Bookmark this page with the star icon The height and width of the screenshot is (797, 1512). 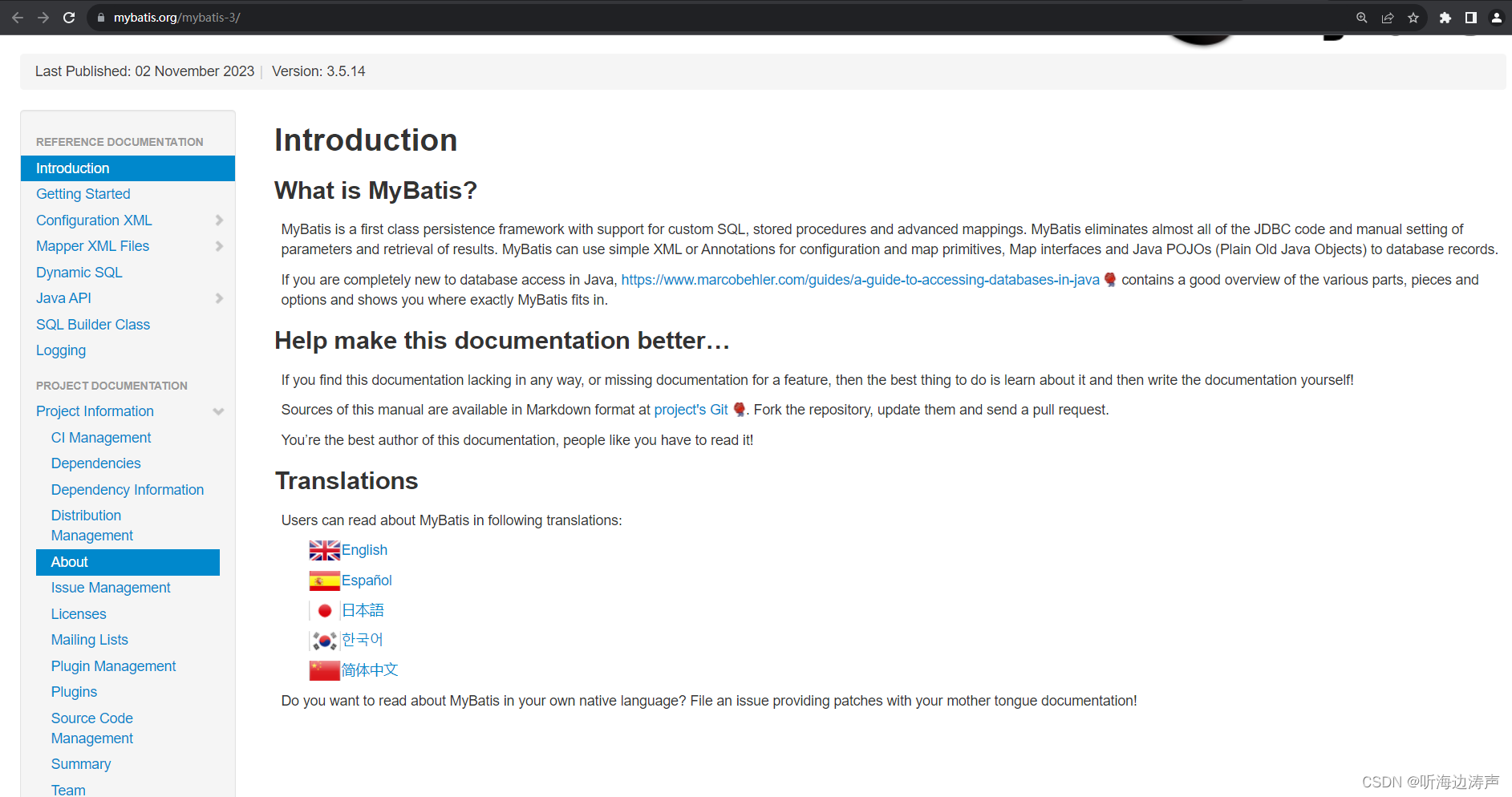pos(1413,18)
